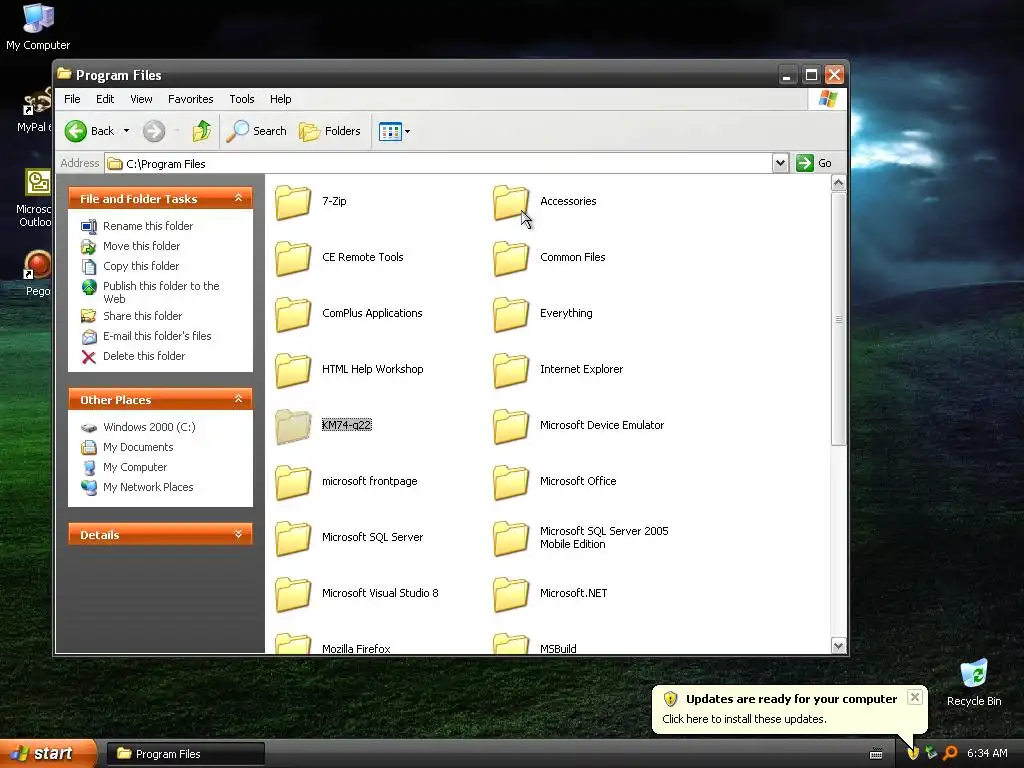1024x768 pixels.
Task: Open the Help menu
Action: 280,99
